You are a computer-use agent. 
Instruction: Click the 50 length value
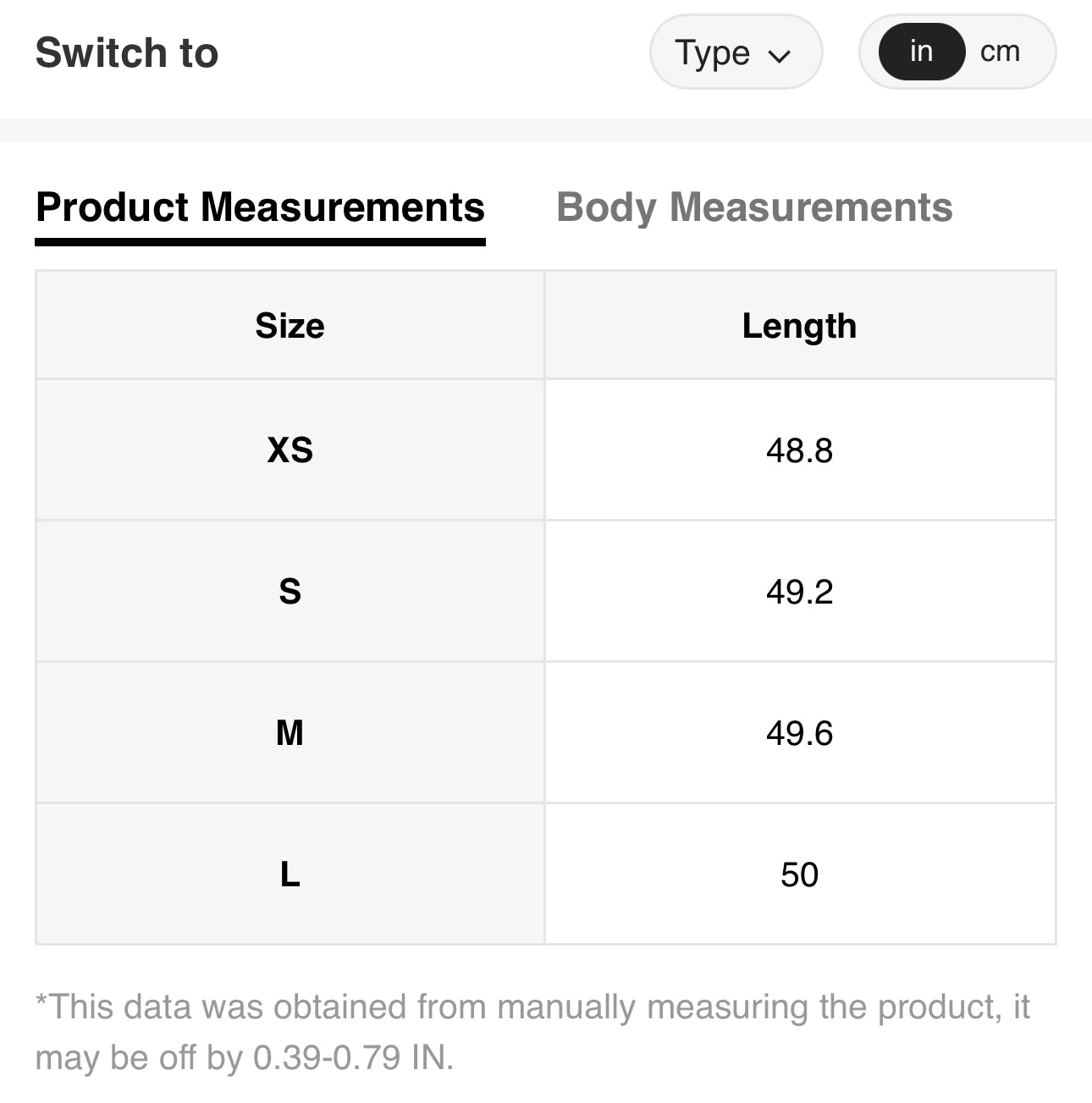799,874
